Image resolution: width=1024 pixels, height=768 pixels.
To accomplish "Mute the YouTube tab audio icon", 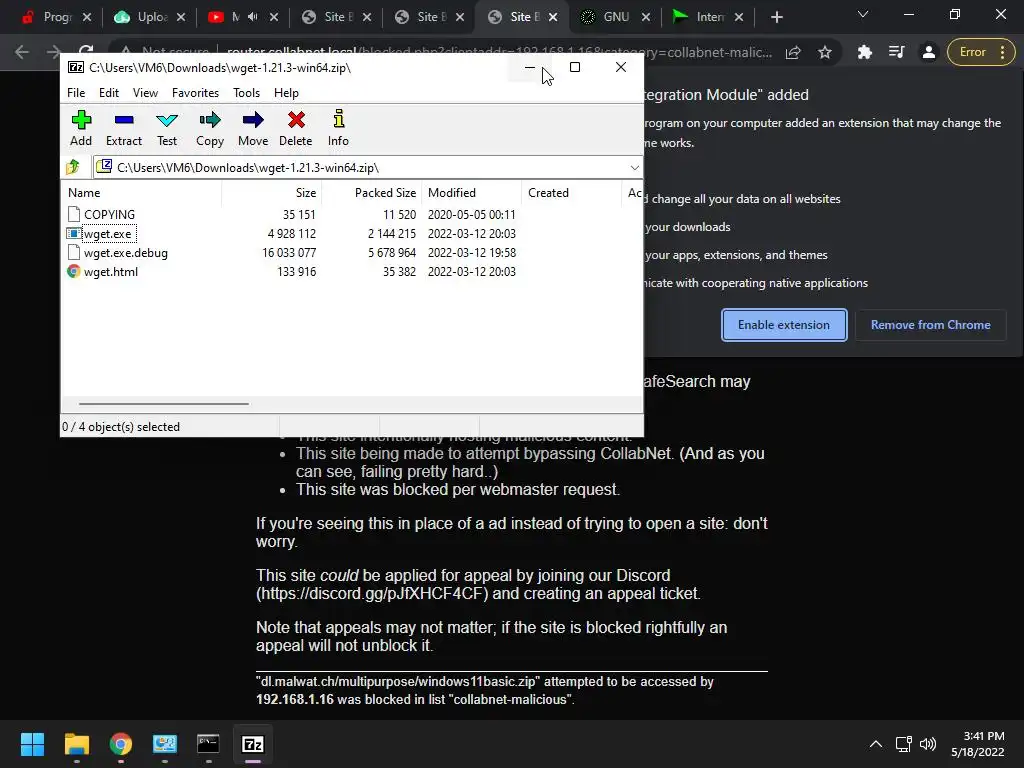I will coord(253,17).
